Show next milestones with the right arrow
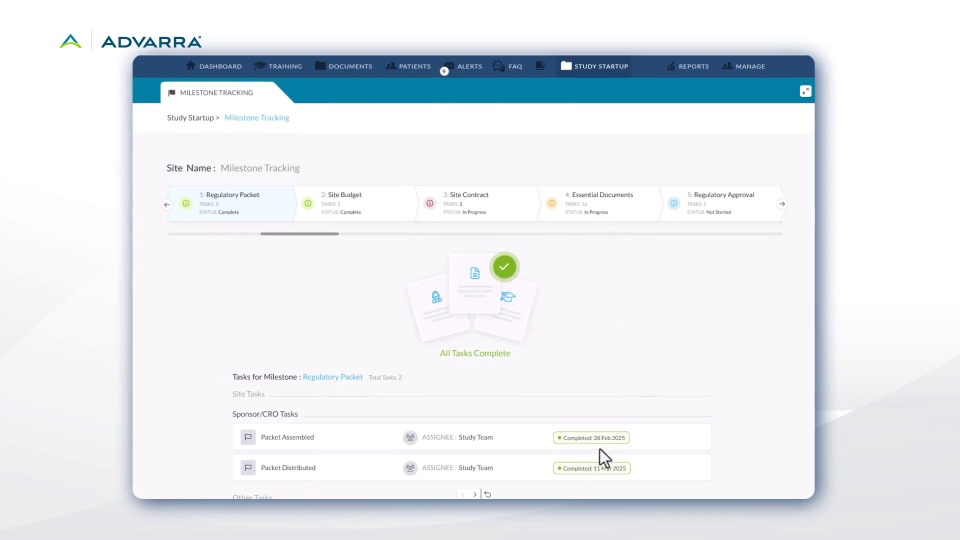 coord(782,204)
